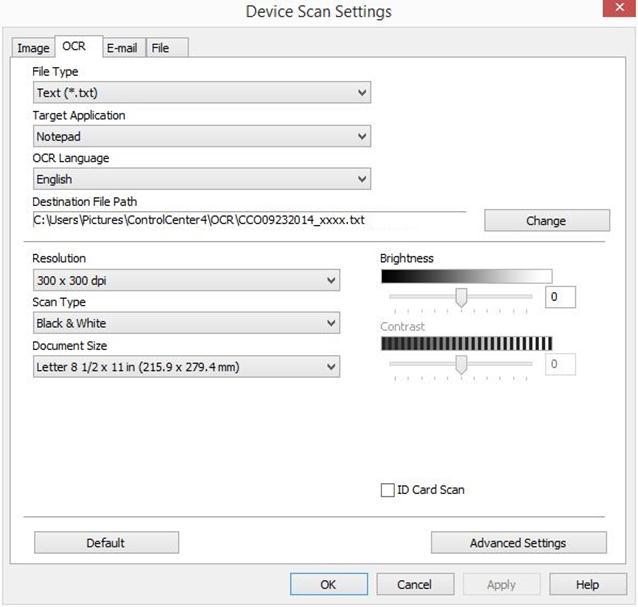Expand the File Type dropdown

click(201, 93)
